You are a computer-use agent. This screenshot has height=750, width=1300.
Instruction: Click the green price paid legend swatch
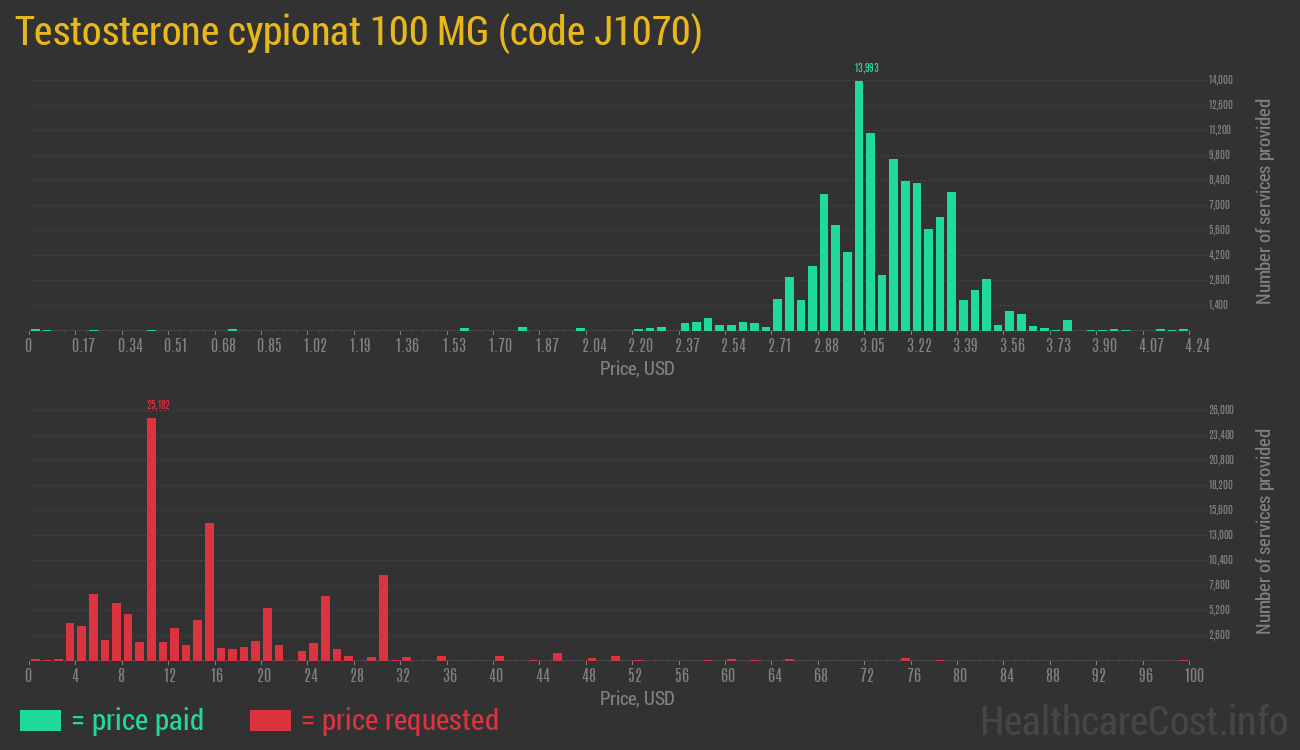40,720
